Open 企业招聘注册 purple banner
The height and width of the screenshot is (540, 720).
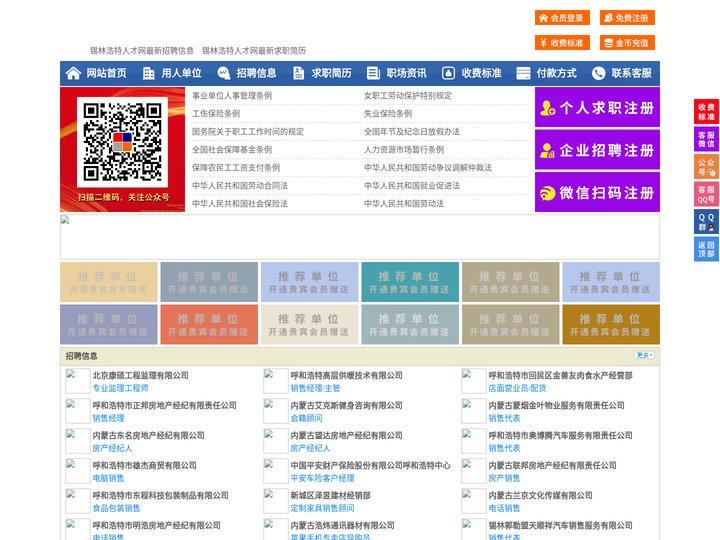[x=597, y=150]
